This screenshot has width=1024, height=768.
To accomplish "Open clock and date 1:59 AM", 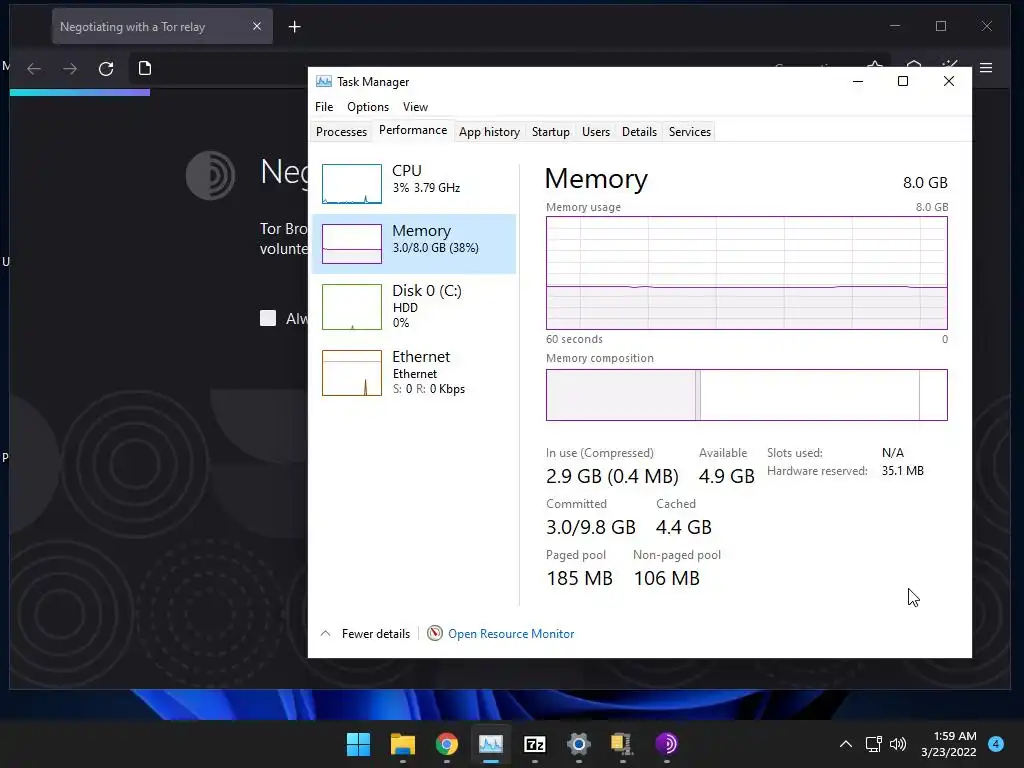I will click(x=948, y=744).
